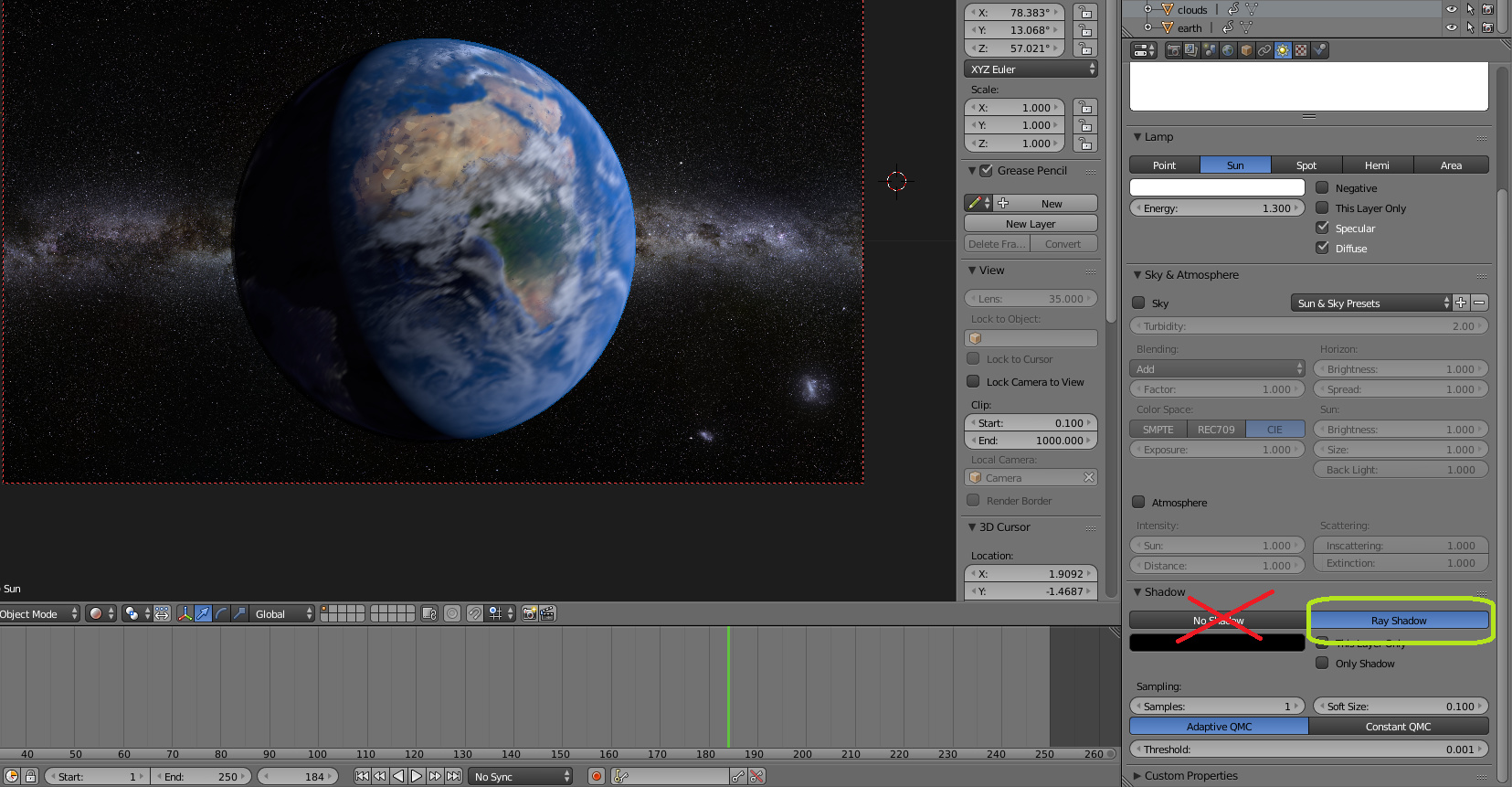Image resolution: width=1512 pixels, height=787 pixels.
Task: Open the Texture properties checkerboard icon
Action: pyautogui.click(x=1301, y=50)
